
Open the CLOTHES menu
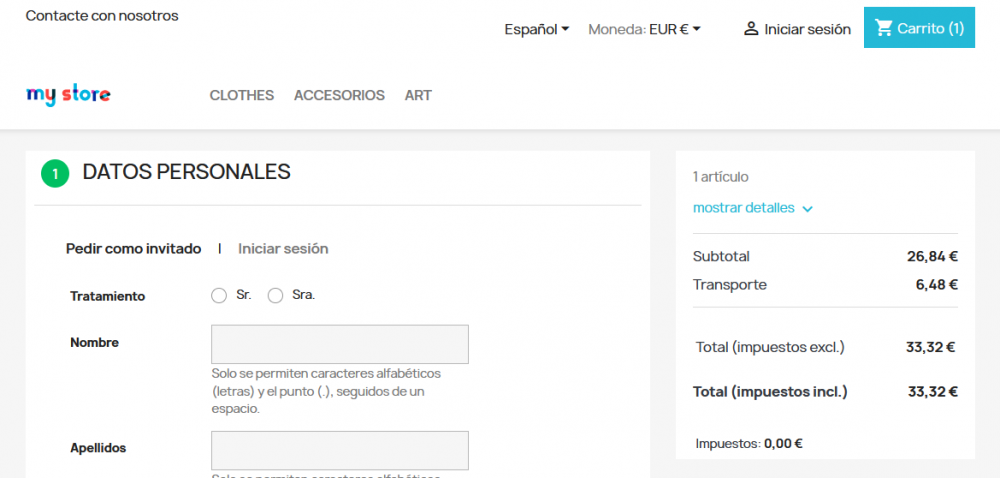pos(242,95)
